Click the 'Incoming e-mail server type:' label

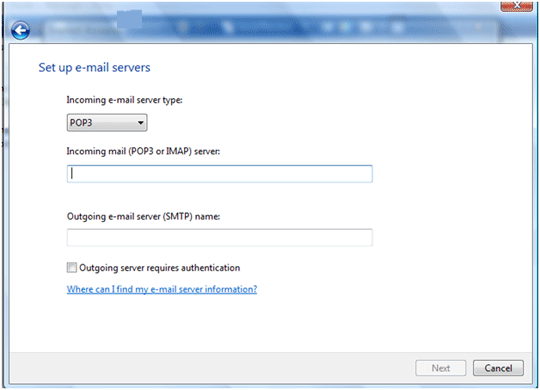pyautogui.click(x=124, y=100)
